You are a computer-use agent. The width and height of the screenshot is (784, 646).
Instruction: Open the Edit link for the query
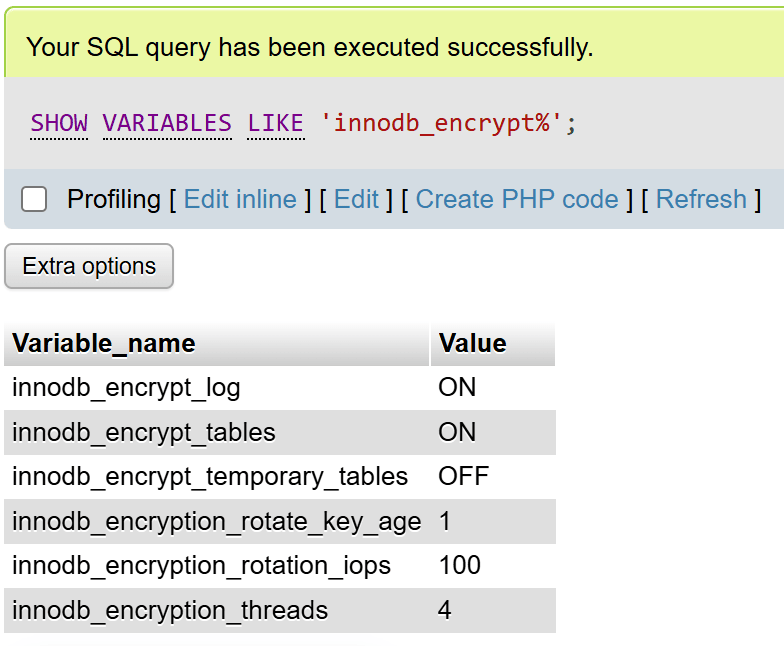356,199
